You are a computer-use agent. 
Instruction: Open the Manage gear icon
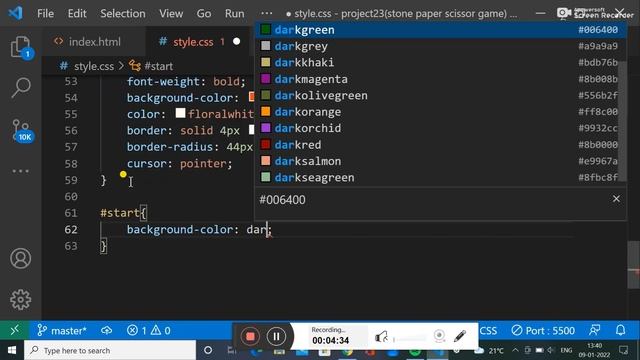[x=20, y=300]
